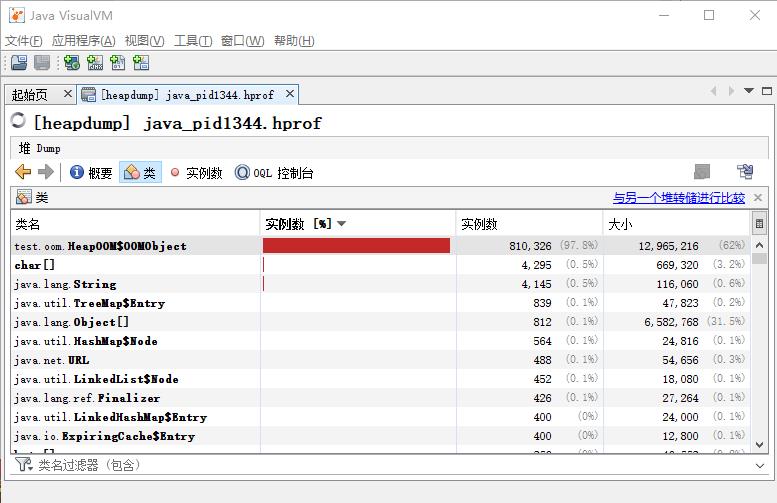Open the 窗口(W) menu
777x503 pixels.
(242, 41)
